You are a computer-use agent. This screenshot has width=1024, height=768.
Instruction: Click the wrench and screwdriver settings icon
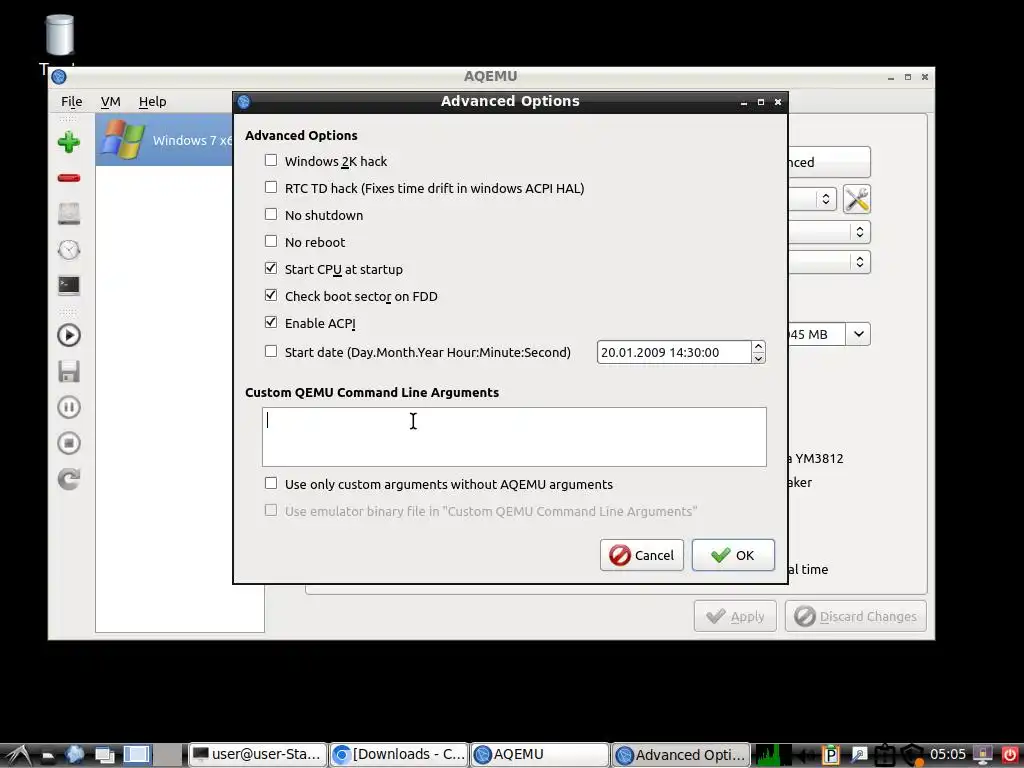pos(856,199)
